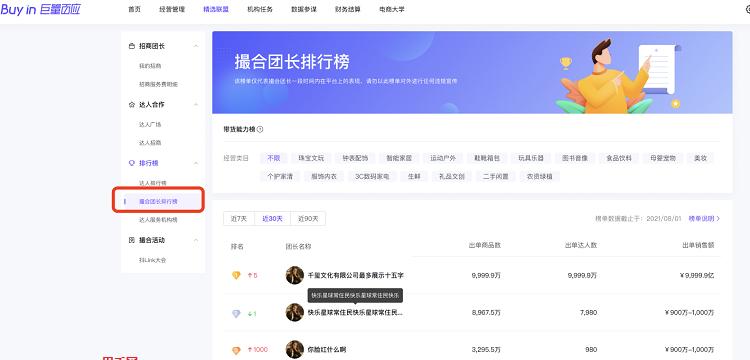Click the info icon beside 带货能力榜
Image resolution: width=750 pixels, height=360 pixels.
pyautogui.click(x=260, y=129)
